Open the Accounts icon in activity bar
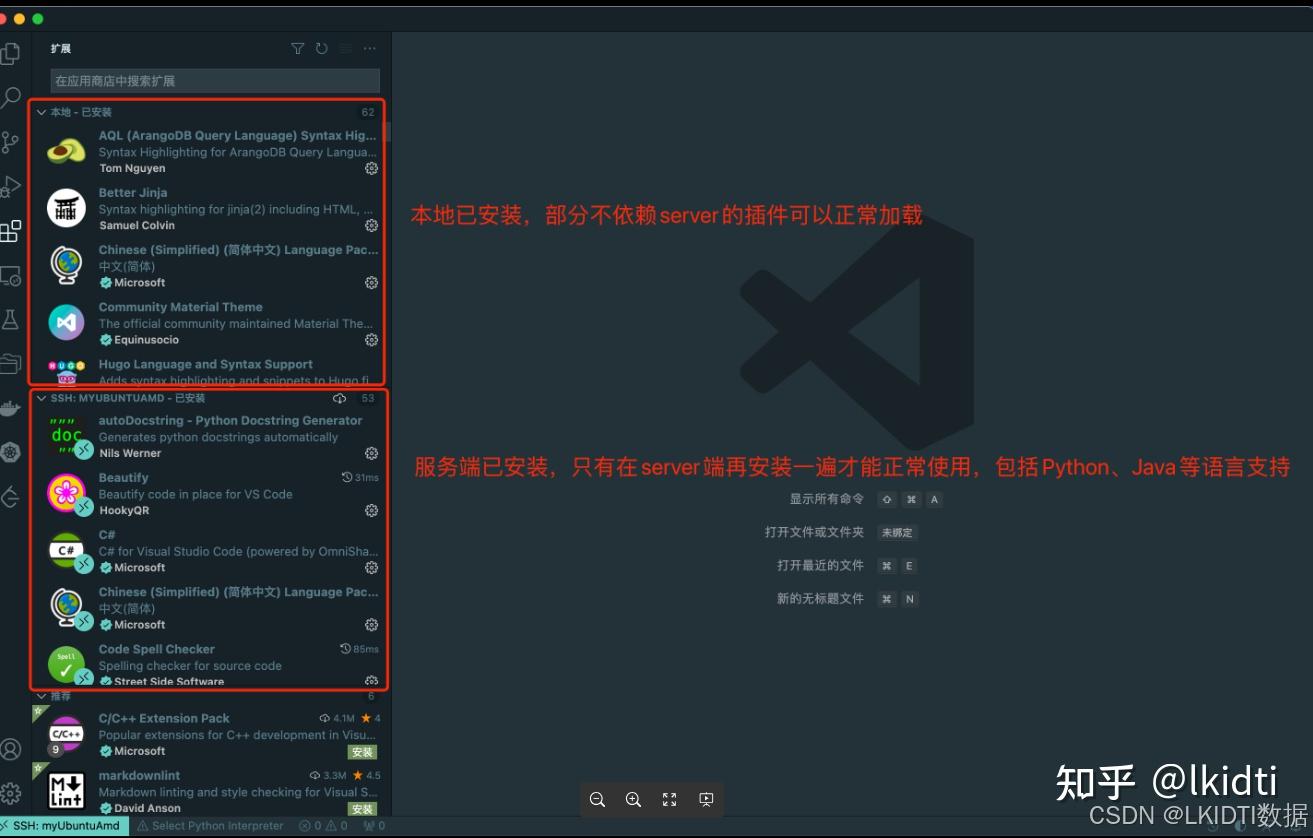 pos(11,749)
